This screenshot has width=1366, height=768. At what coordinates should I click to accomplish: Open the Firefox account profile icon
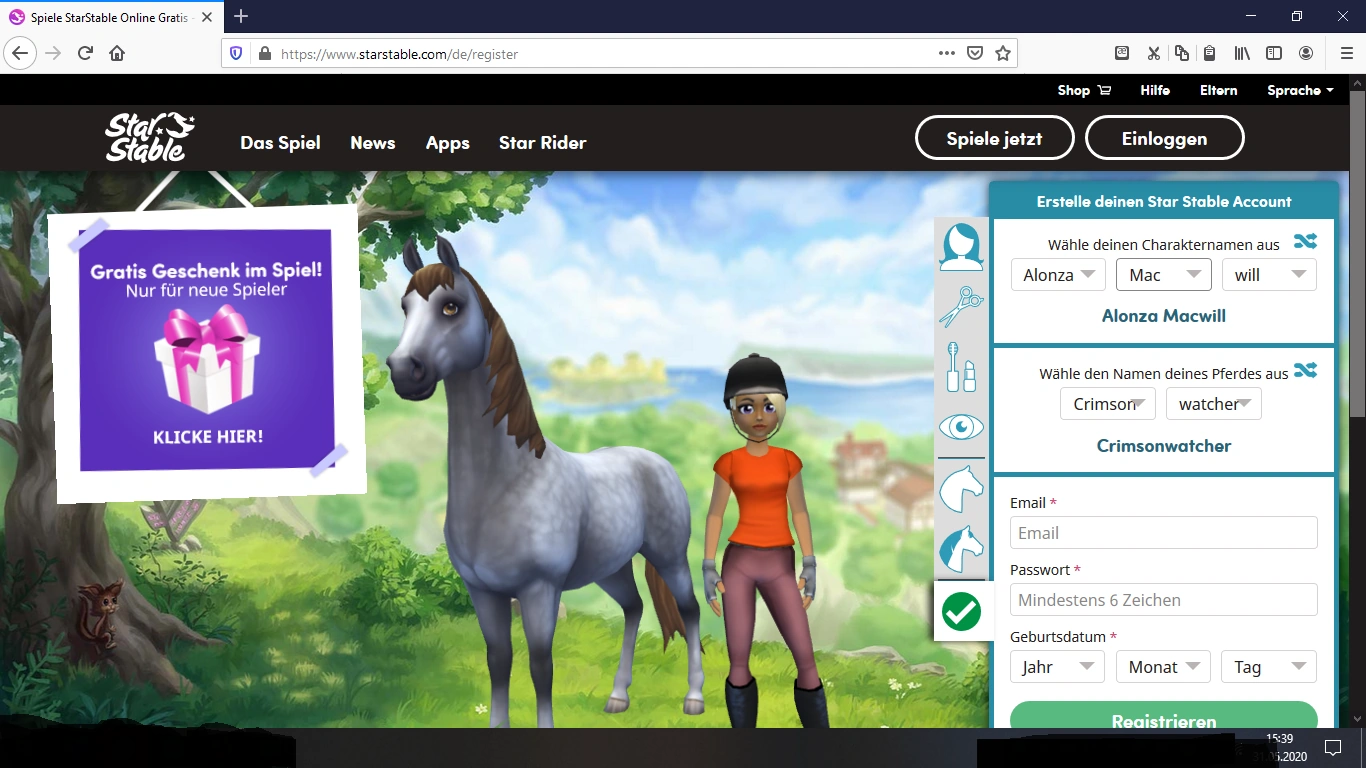1306,53
